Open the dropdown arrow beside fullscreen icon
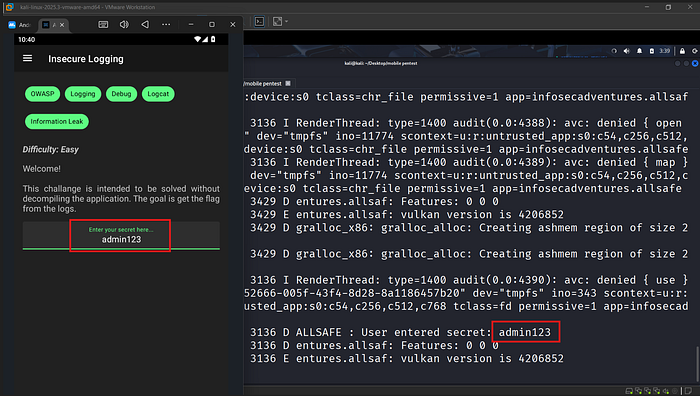 [286, 21]
